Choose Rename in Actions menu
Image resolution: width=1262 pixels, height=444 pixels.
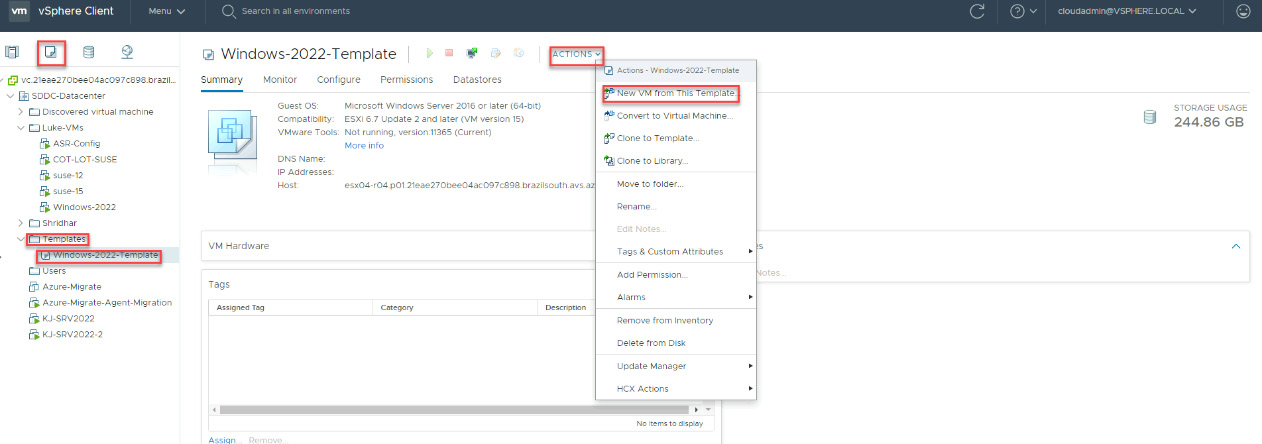point(676,206)
